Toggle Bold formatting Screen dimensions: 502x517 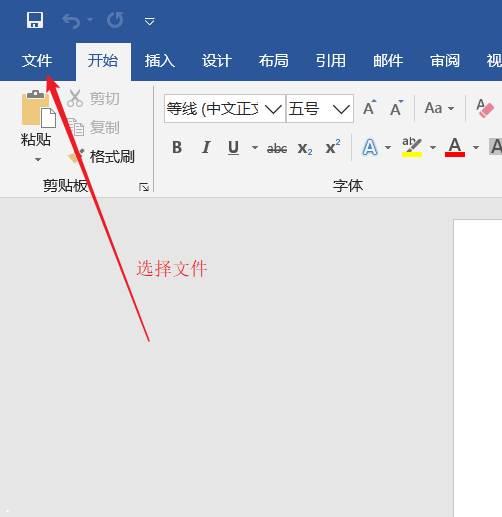(x=177, y=147)
